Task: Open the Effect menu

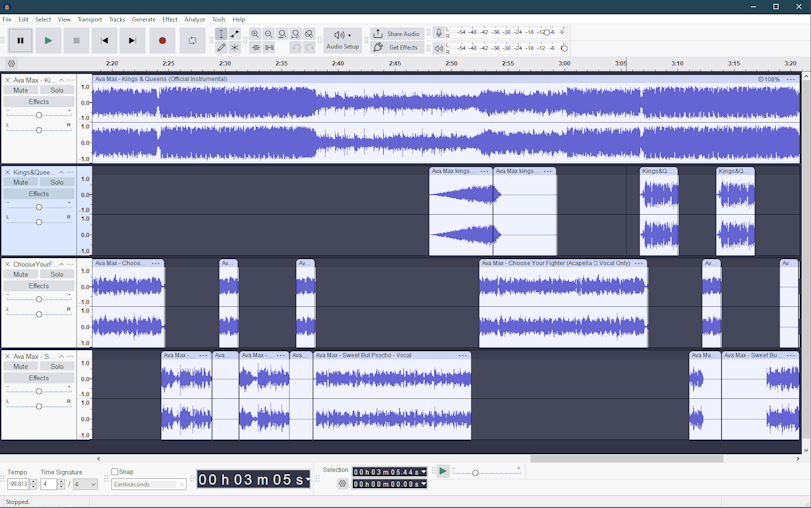Action: pyautogui.click(x=170, y=19)
